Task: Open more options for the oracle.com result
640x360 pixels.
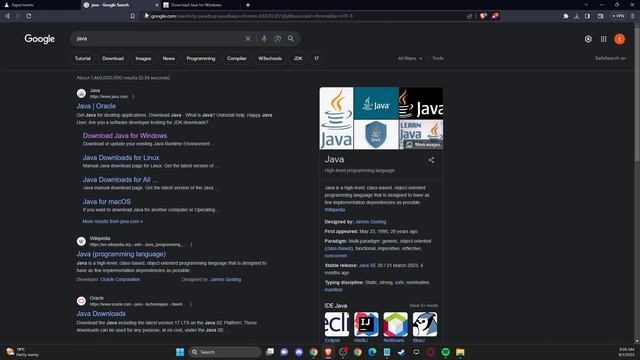Action: coord(191,304)
